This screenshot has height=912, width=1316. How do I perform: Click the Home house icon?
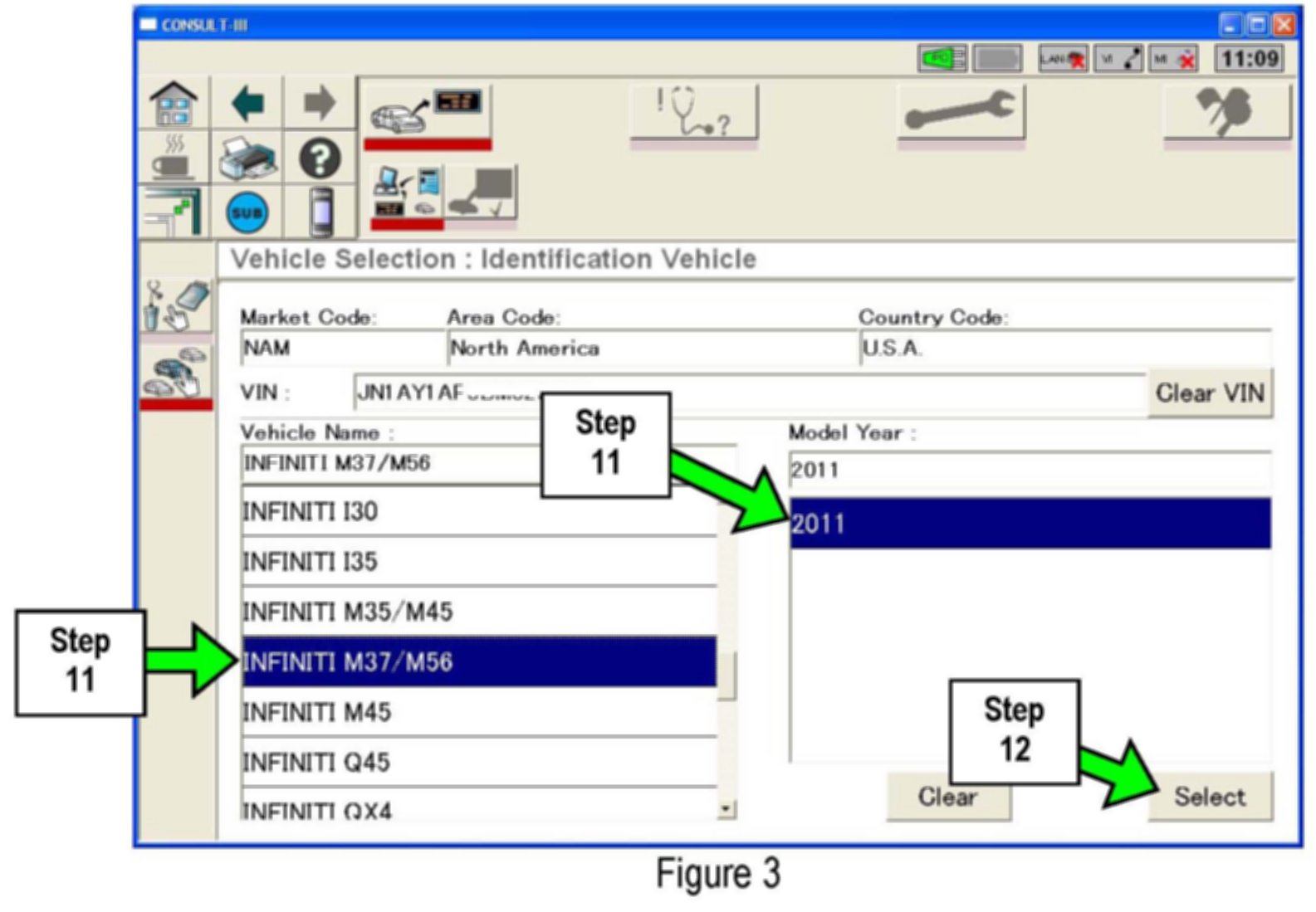(174, 104)
